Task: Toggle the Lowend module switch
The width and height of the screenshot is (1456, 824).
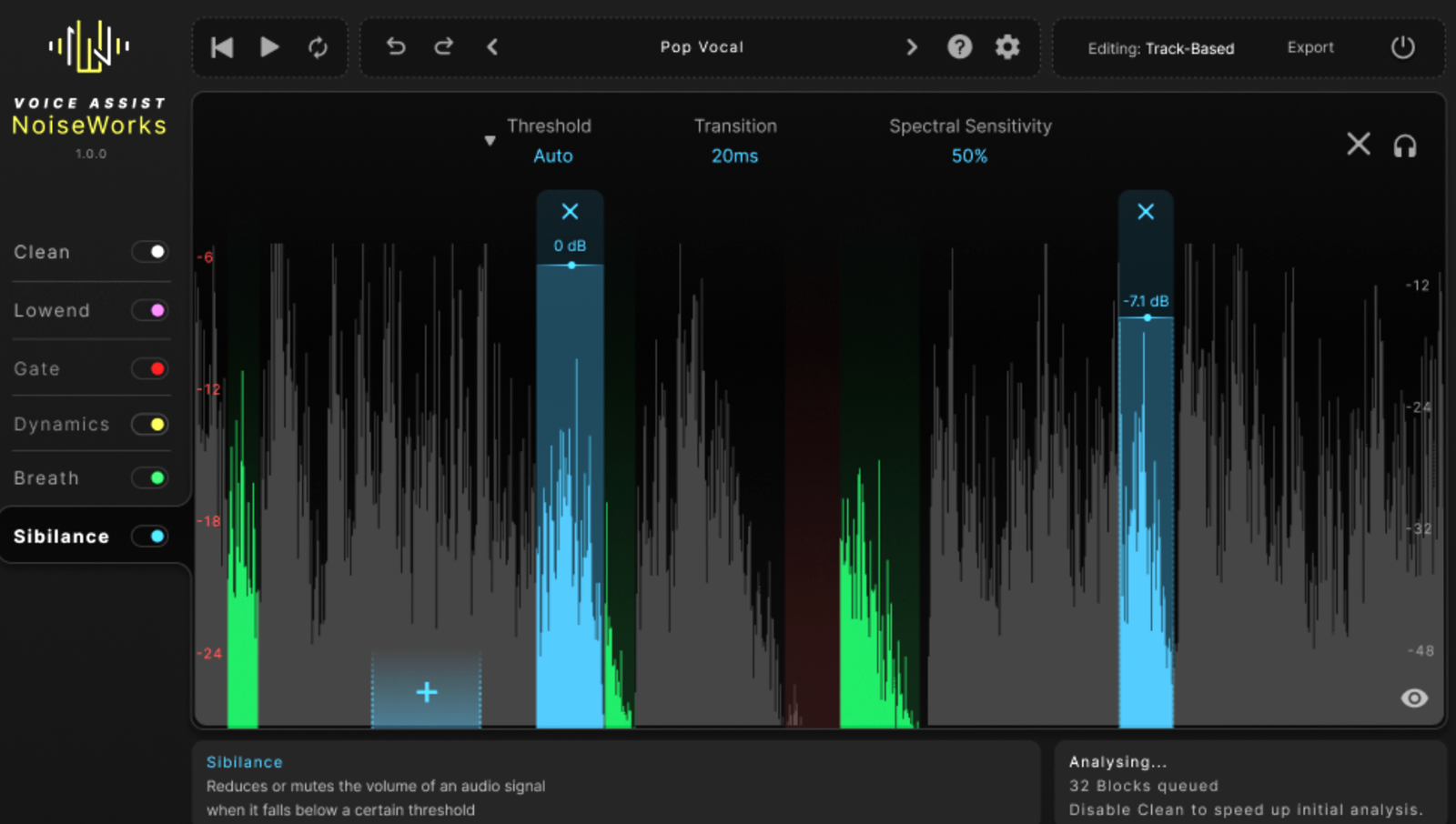Action: pos(150,310)
